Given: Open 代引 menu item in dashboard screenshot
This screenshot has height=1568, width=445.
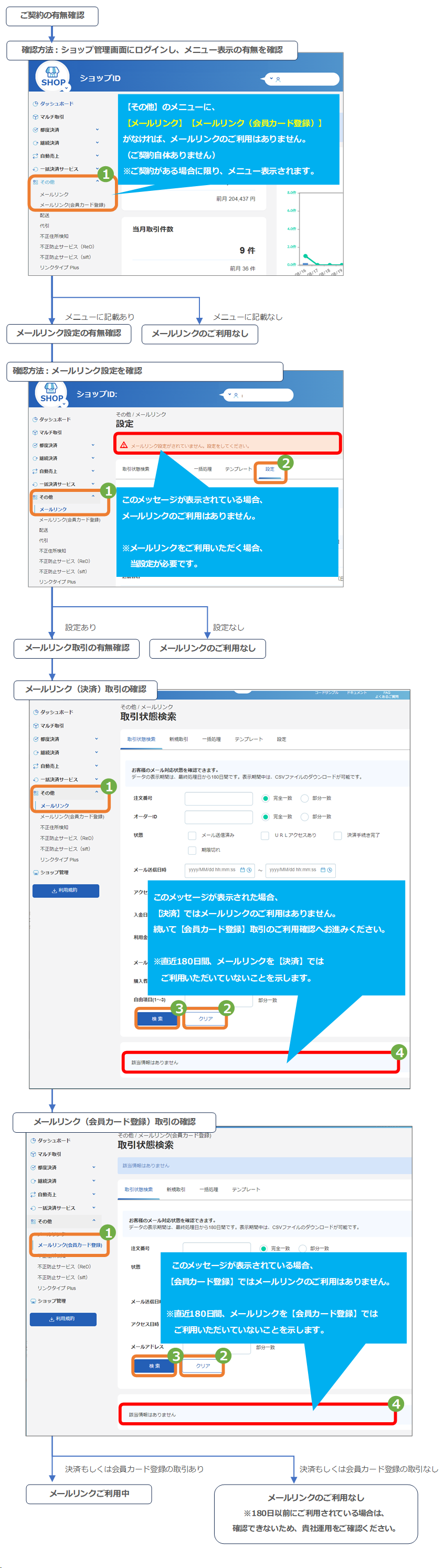Looking at the screenshot, I should tap(45, 226).
